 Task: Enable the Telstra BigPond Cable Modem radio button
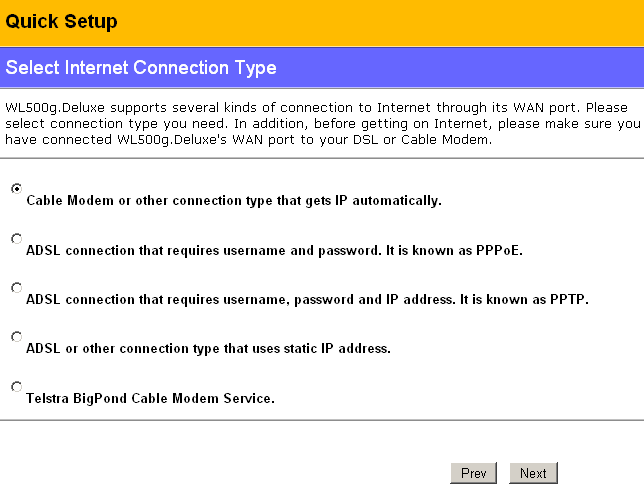click(16, 386)
